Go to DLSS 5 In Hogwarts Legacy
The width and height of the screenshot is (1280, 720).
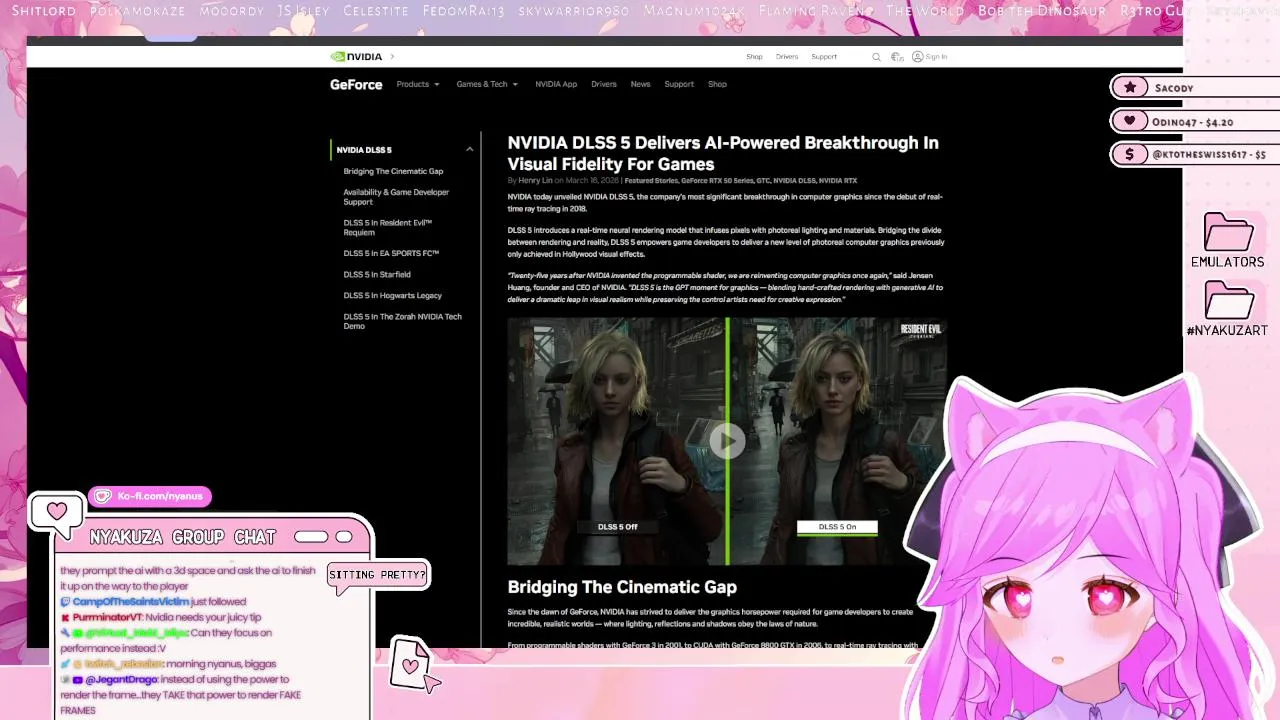(392, 296)
